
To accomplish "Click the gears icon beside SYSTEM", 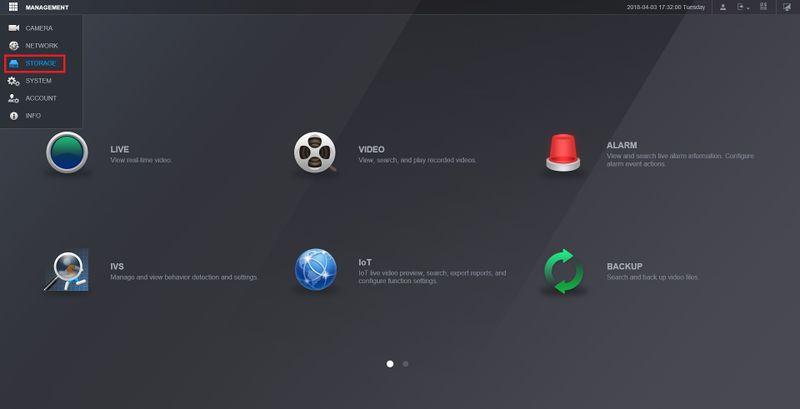I will click(x=14, y=81).
